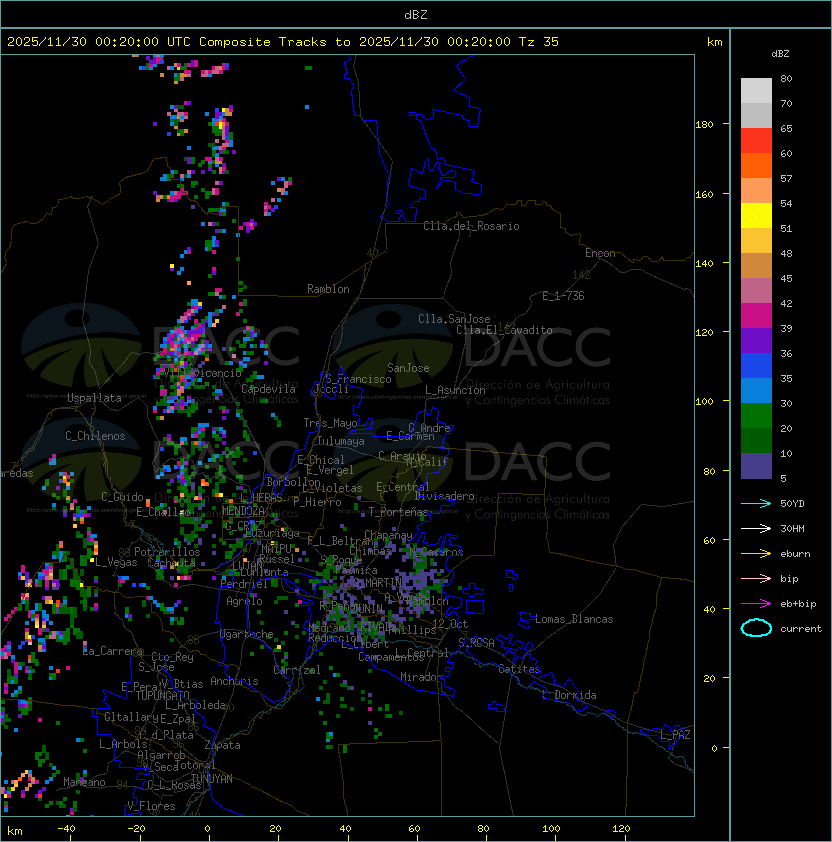Click the Agrelo place label

[x=244, y=601]
